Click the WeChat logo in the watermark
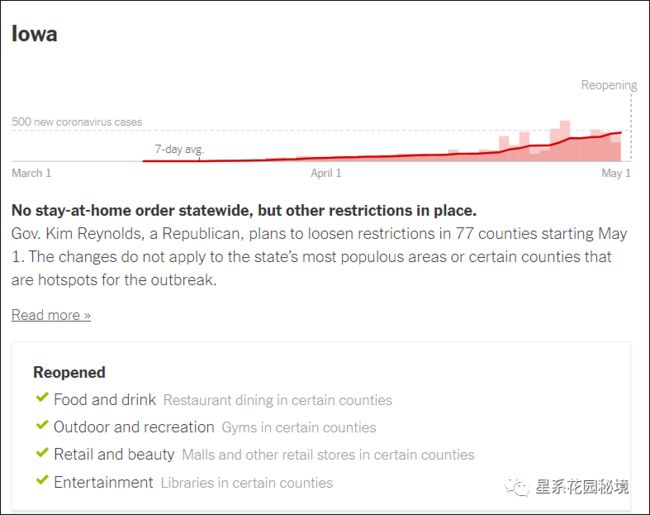This screenshot has width=650, height=515. coord(517,487)
